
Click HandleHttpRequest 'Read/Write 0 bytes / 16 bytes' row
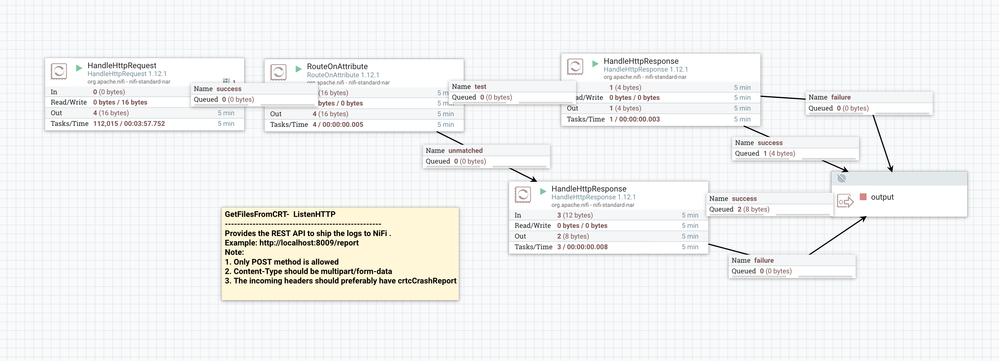click(x=144, y=103)
